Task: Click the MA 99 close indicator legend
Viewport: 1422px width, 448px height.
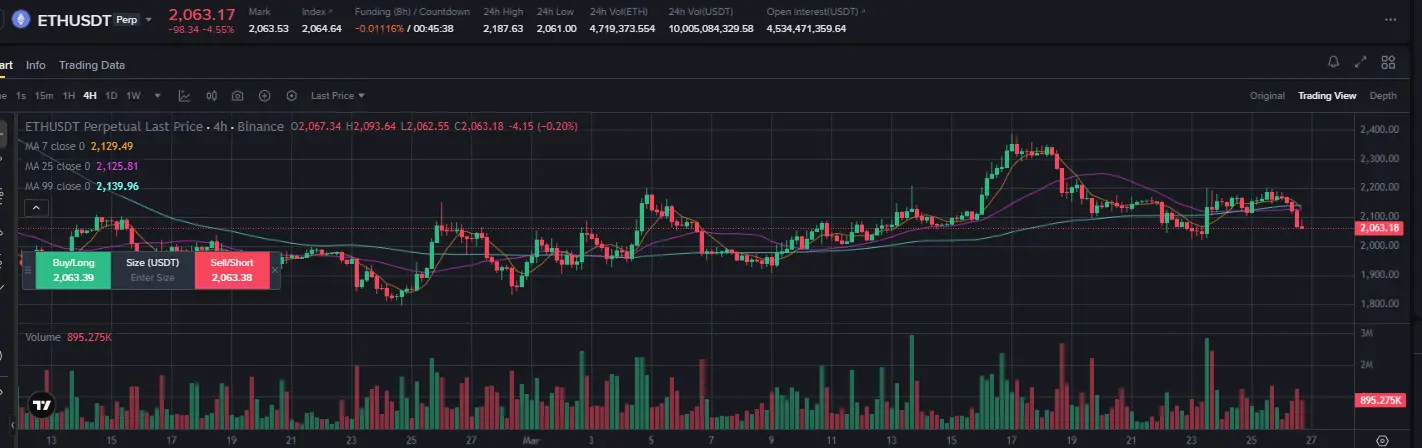Action: point(82,186)
